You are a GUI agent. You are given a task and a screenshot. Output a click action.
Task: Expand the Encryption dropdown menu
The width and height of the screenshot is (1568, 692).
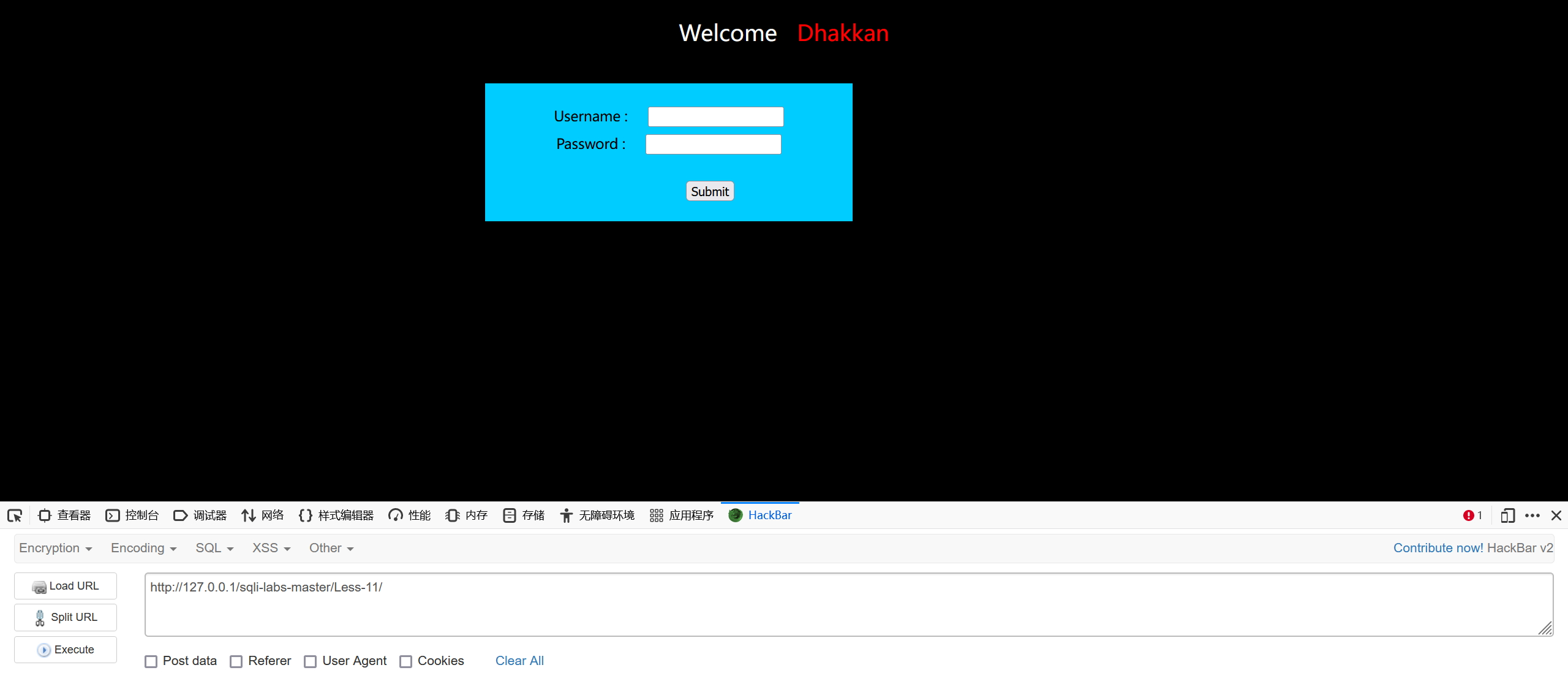pos(56,548)
